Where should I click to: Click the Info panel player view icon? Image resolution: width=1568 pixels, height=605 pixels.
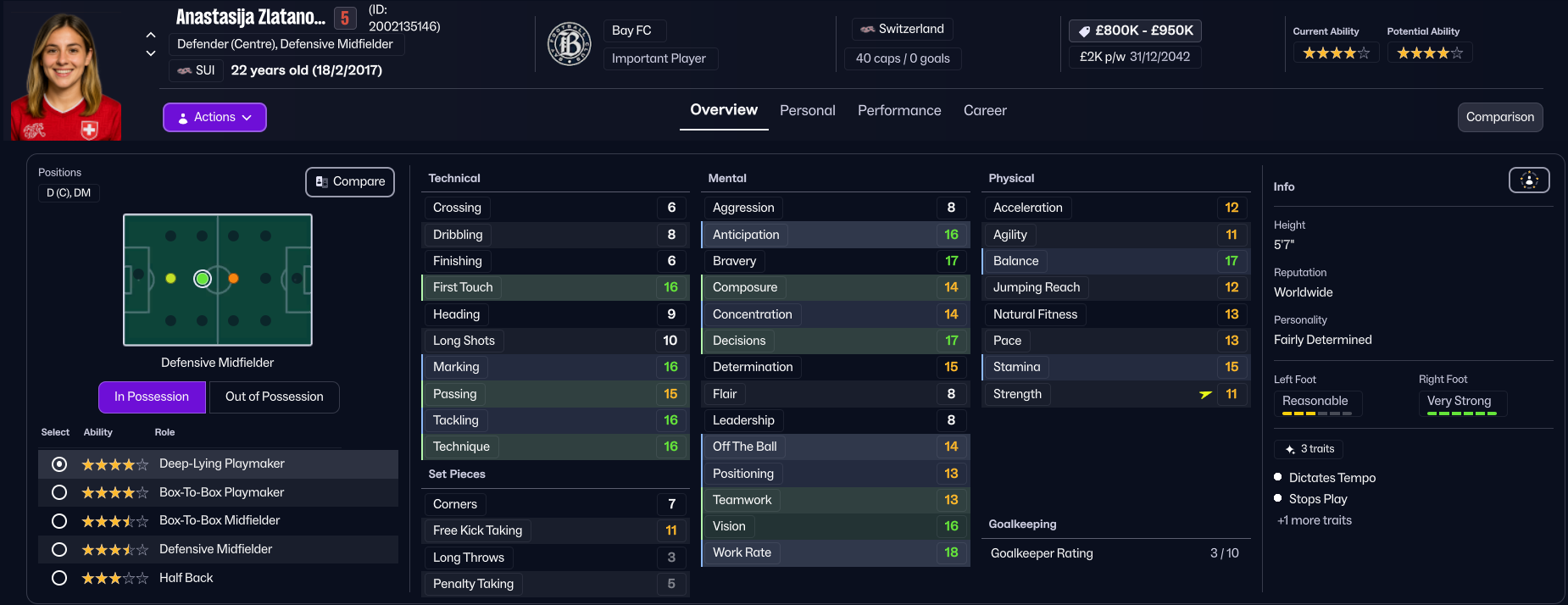pos(1529,180)
